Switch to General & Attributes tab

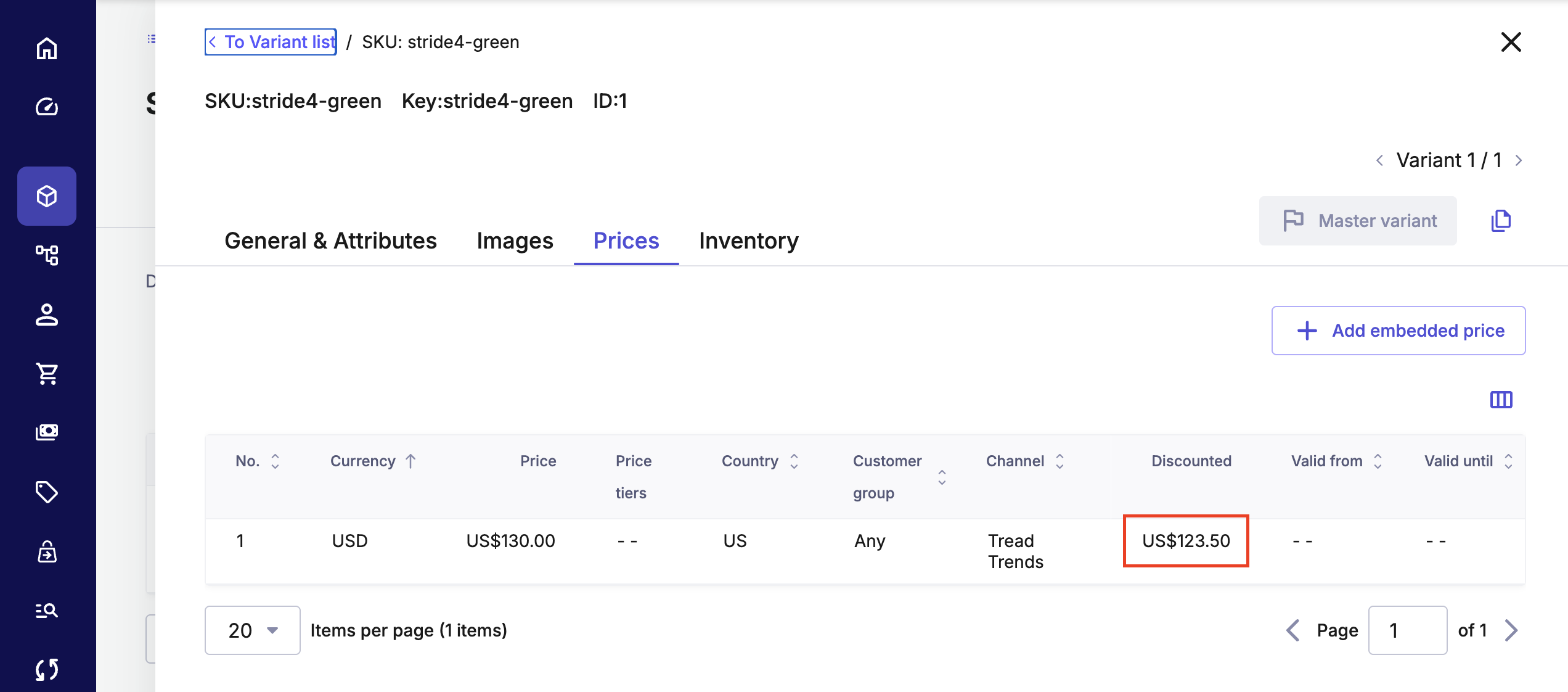click(x=330, y=241)
